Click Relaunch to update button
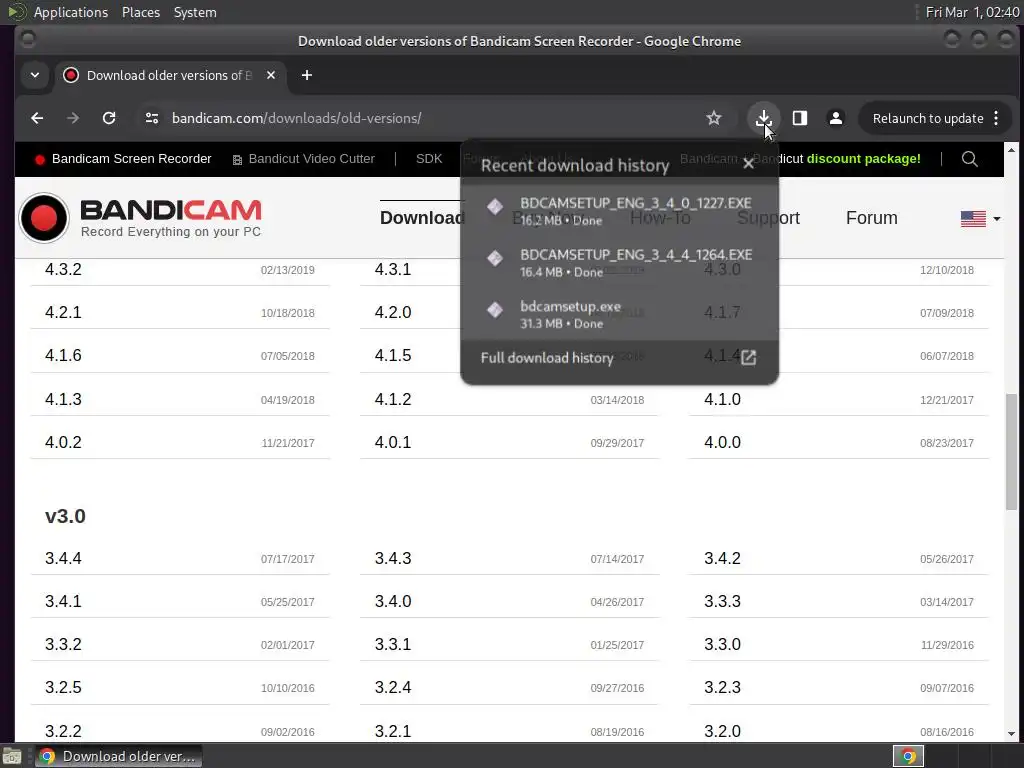The width and height of the screenshot is (1024, 768). (x=927, y=118)
